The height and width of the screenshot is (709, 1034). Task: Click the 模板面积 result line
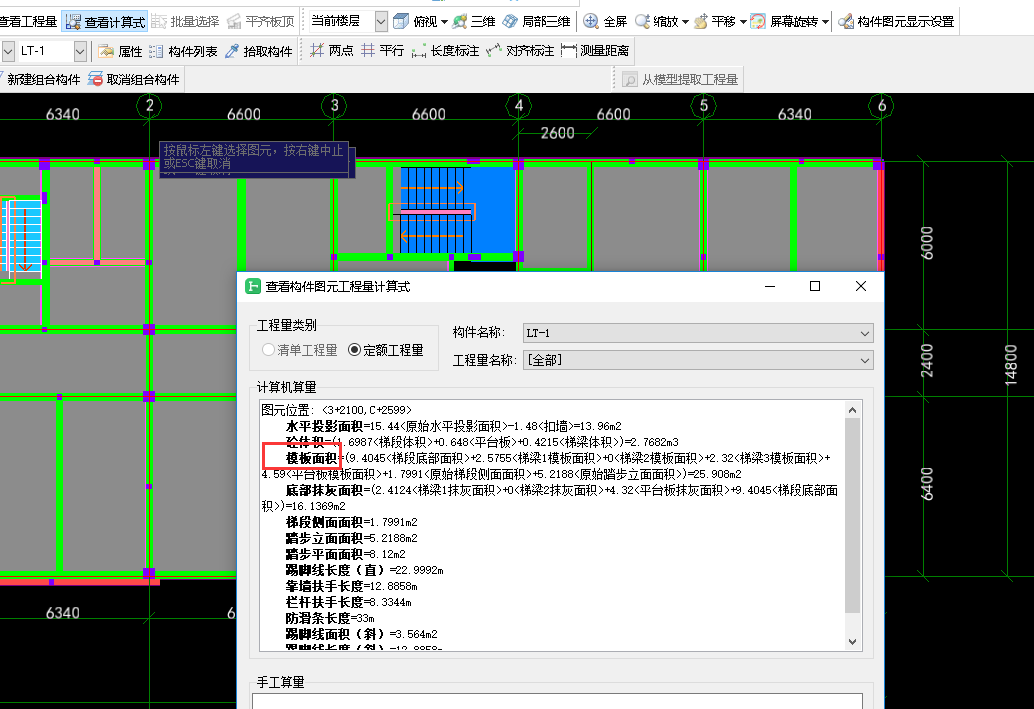coord(546,466)
